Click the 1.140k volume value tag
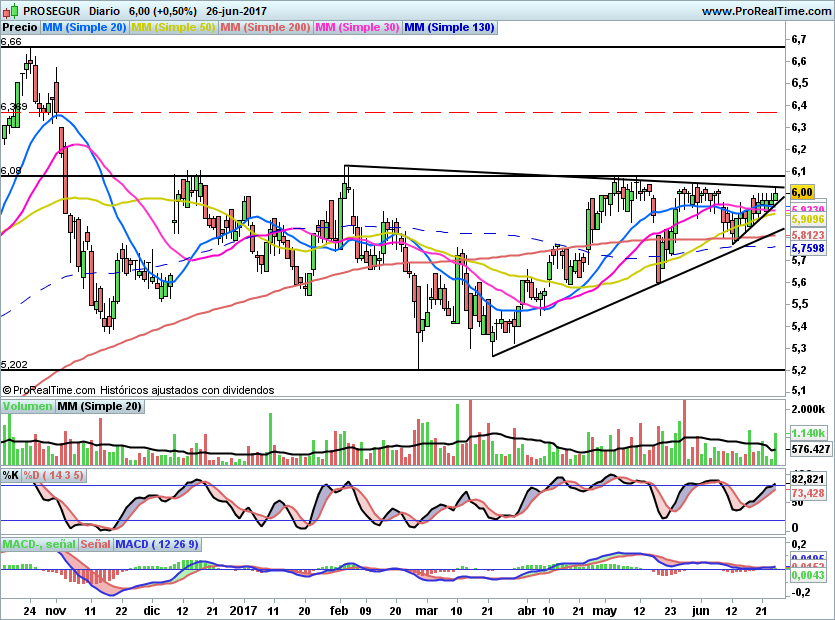Screen dimensions: 835x620 pos(808,434)
